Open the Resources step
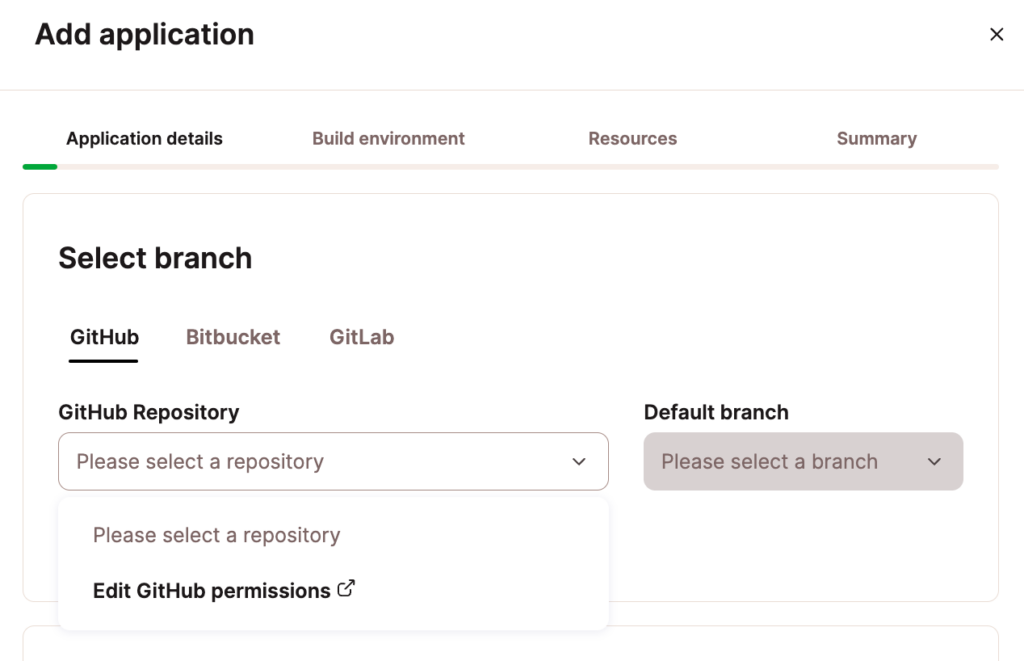Screen dimensions: 1024x661 (632, 138)
